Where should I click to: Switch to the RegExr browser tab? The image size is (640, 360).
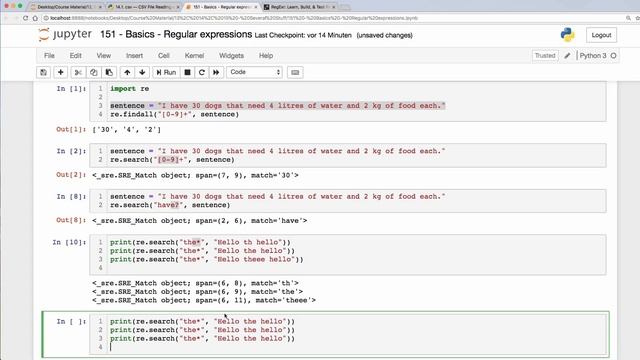pos(299,7)
